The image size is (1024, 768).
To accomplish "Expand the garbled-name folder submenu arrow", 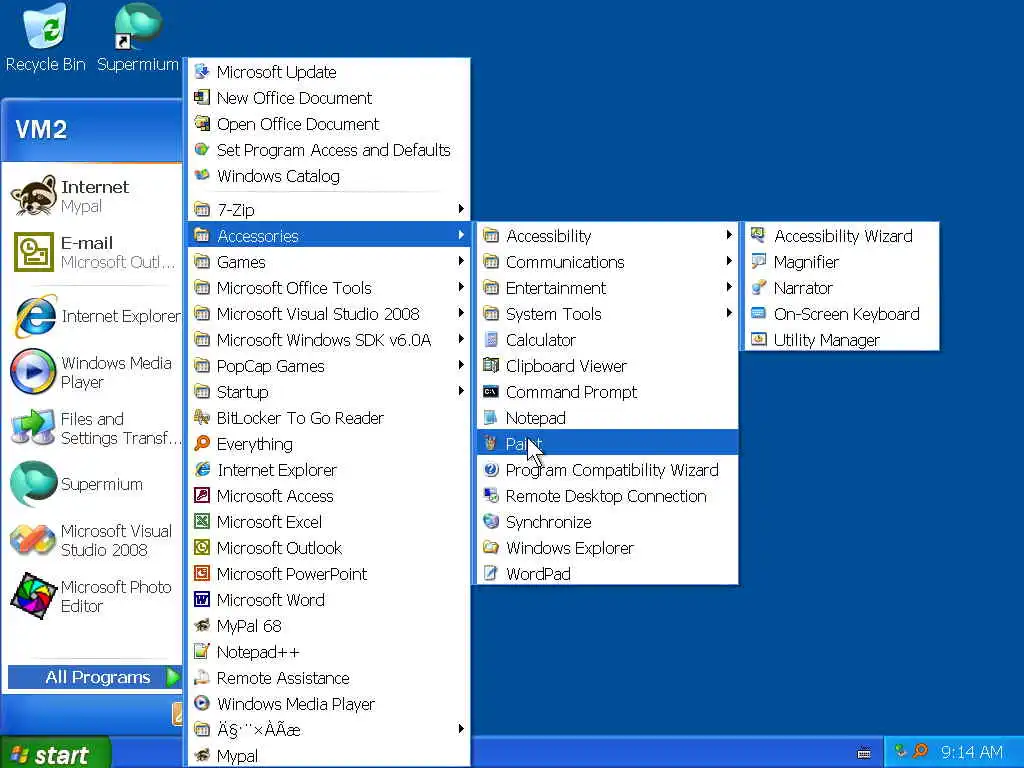I will [x=461, y=729].
